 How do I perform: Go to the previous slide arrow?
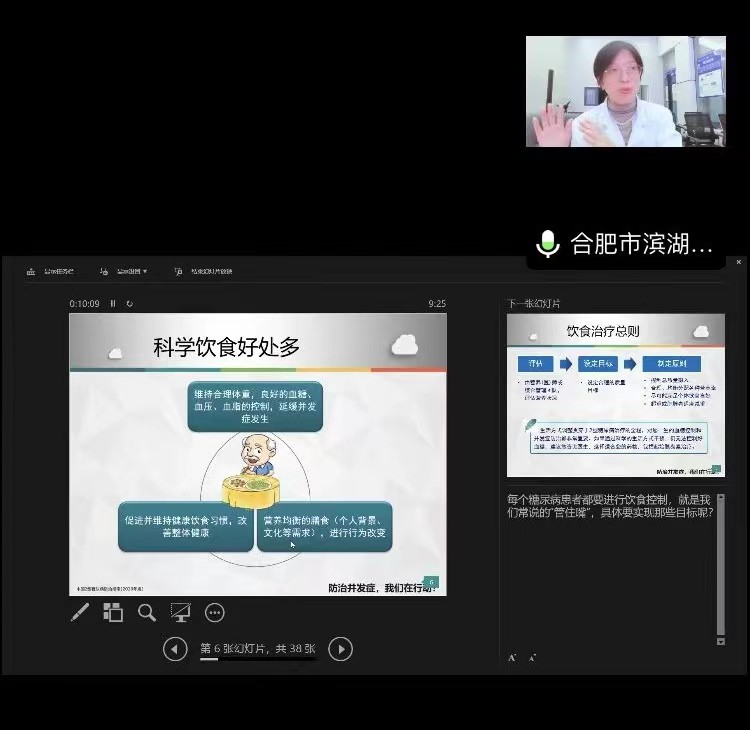[x=175, y=649]
